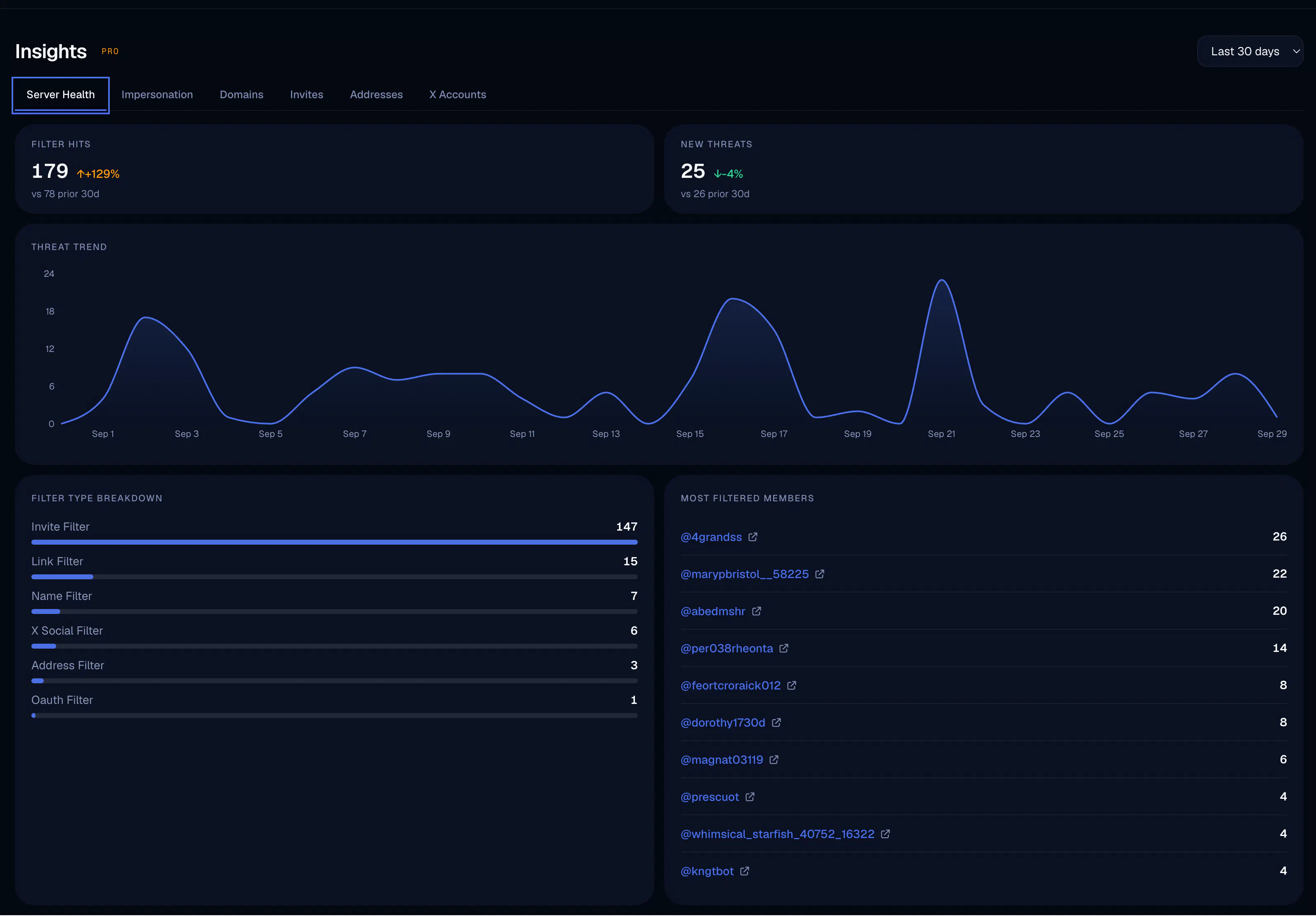The width and height of the screenshot is (1316, 916).
Task: Click the +129% change indicator
Action: tap(98, 174)
